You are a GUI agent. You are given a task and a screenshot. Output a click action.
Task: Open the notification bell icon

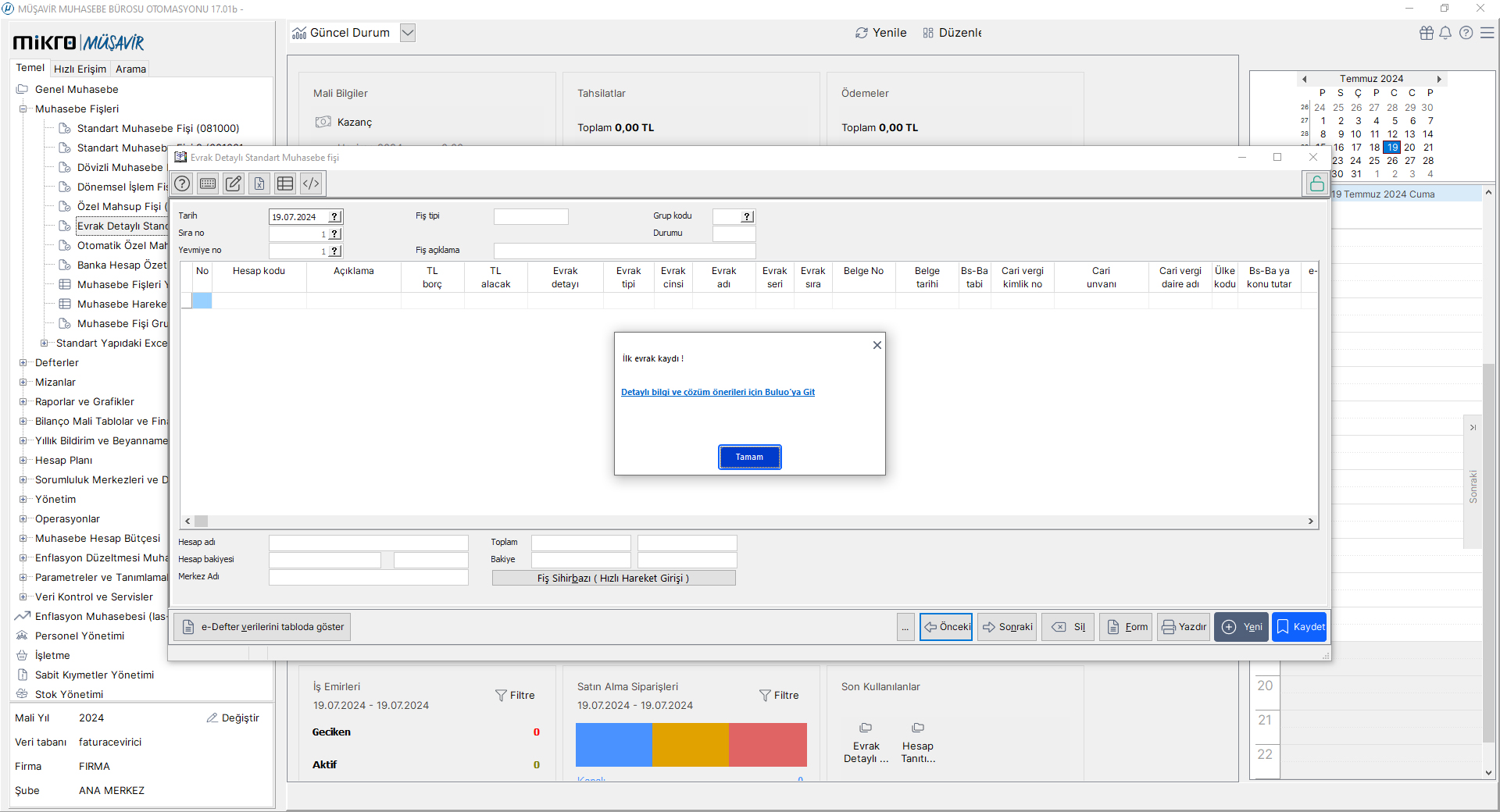click(1445, 33)
